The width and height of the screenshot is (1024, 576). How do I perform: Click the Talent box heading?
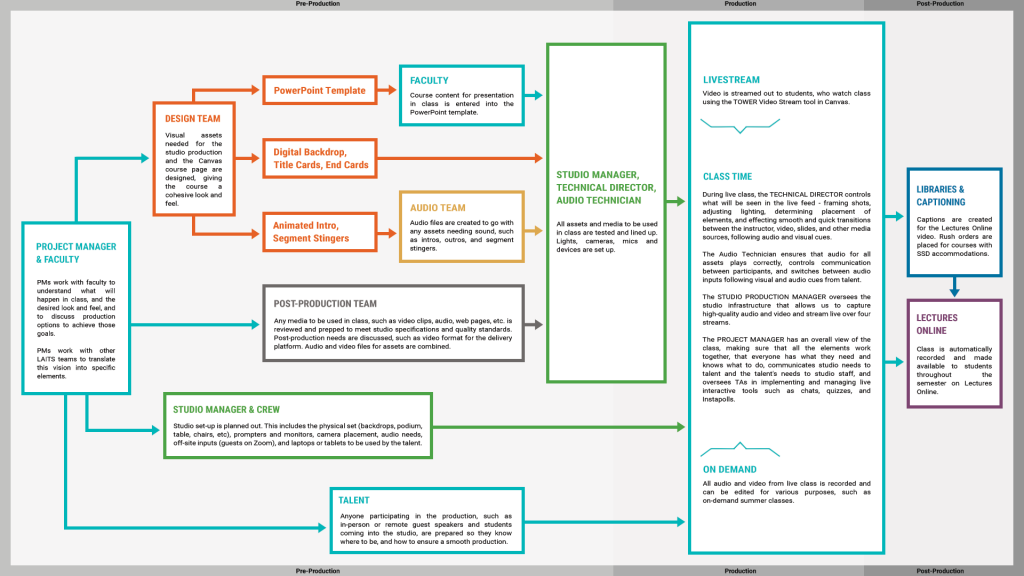click(x=355, y=500)
